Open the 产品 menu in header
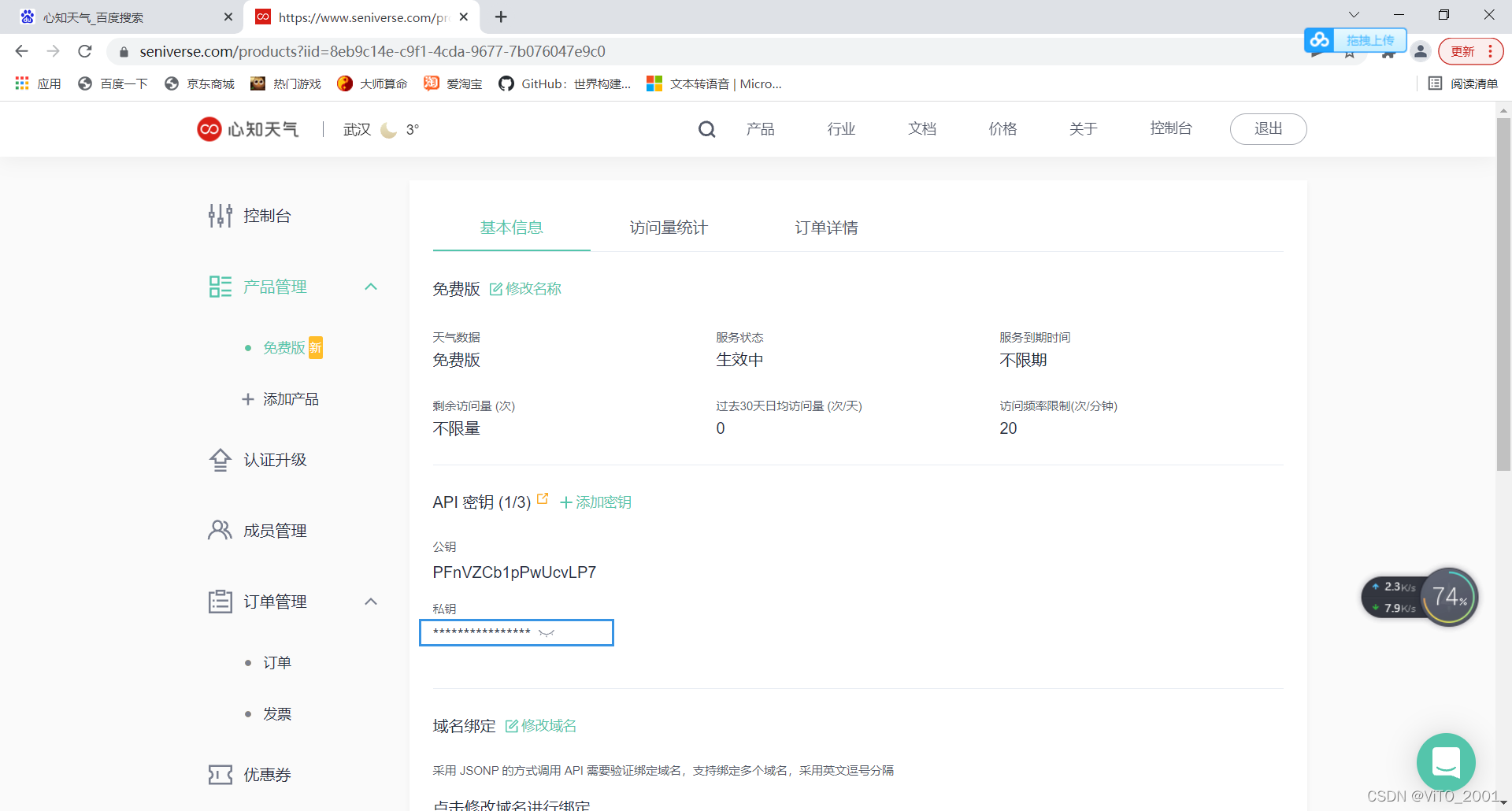1512x811 pixels. (x=760, y=129)
